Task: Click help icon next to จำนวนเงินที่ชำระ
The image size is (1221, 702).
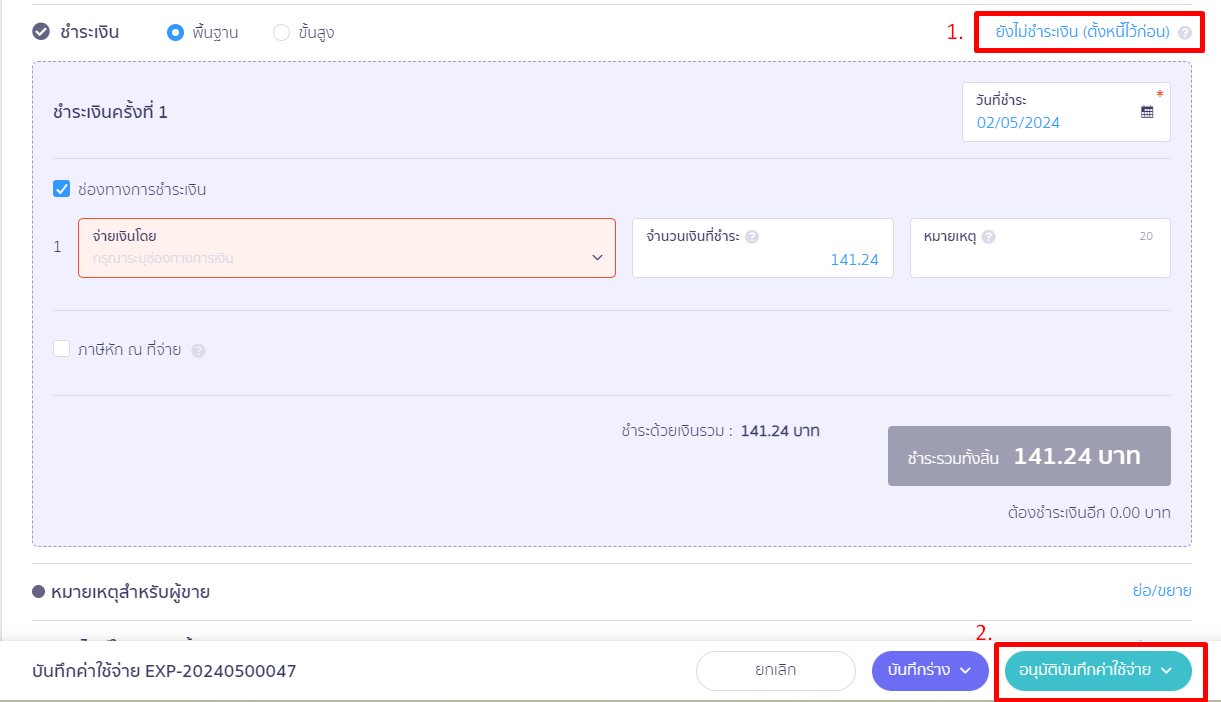Action: (x=752, y=237)
